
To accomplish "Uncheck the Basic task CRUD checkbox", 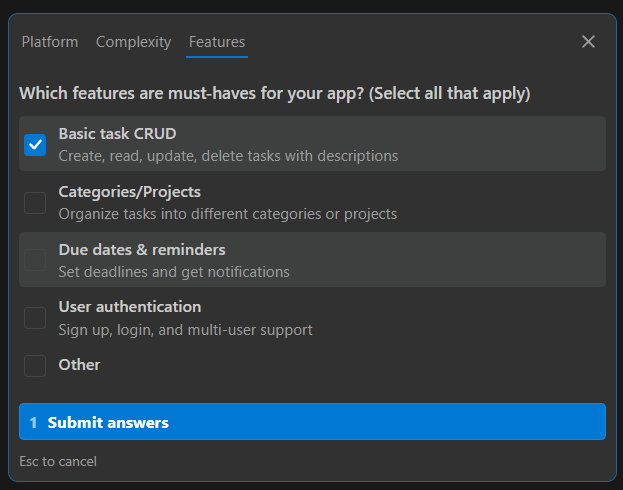I will pyautogui.click(x=35, y=144).
